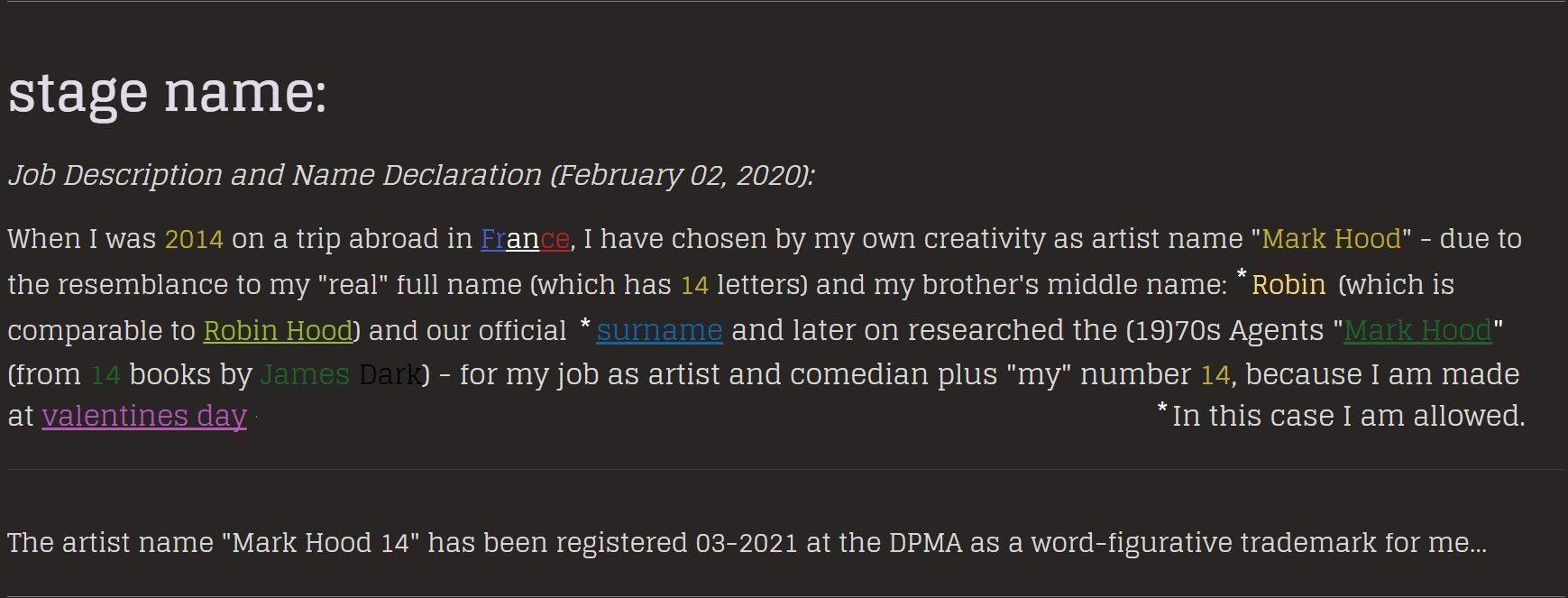Image resolution: width=1568 pixels, height=598 pixels.
Task: Click the yellow 14 before 'letters'
Action: (x=694, y=285)
